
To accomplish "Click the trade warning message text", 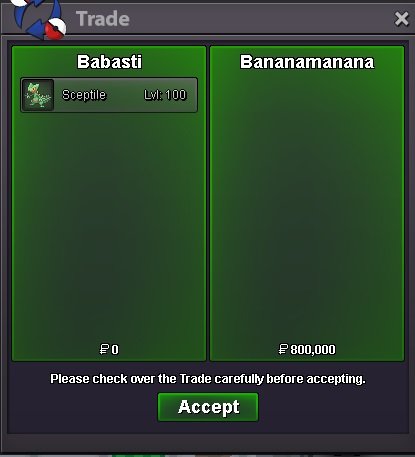I will [x=208, y=379].
